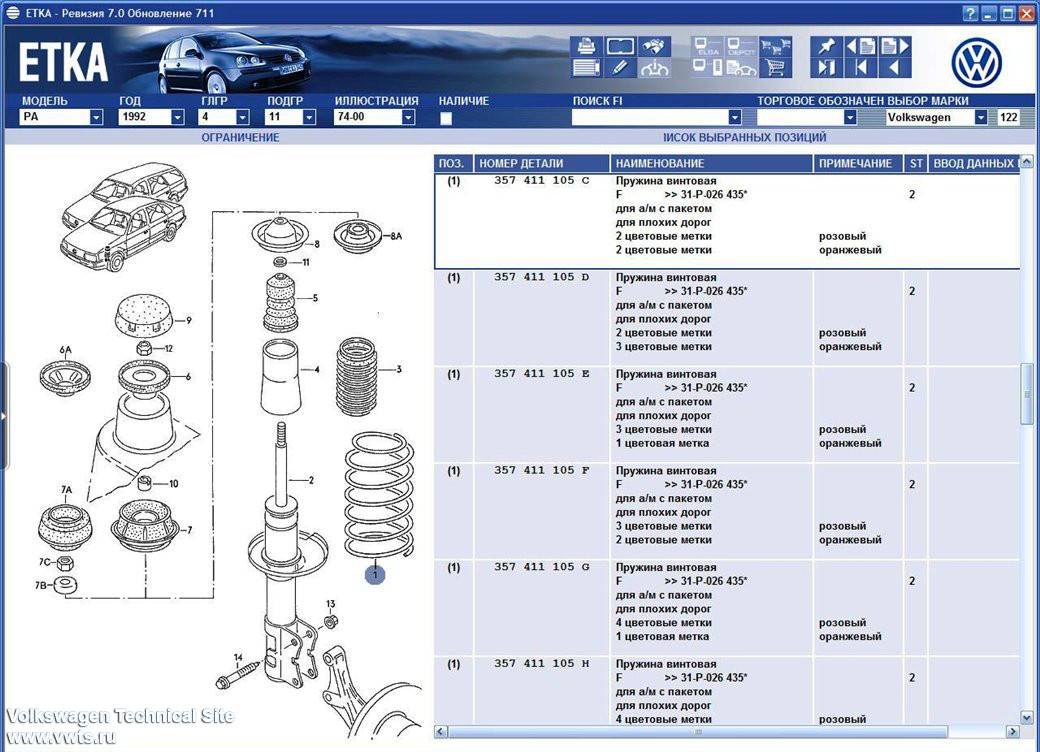Image resolution: width=1040 pixels, height=752 pixels.
Task: Click the pencil edit icon
Action: (620, 67)
